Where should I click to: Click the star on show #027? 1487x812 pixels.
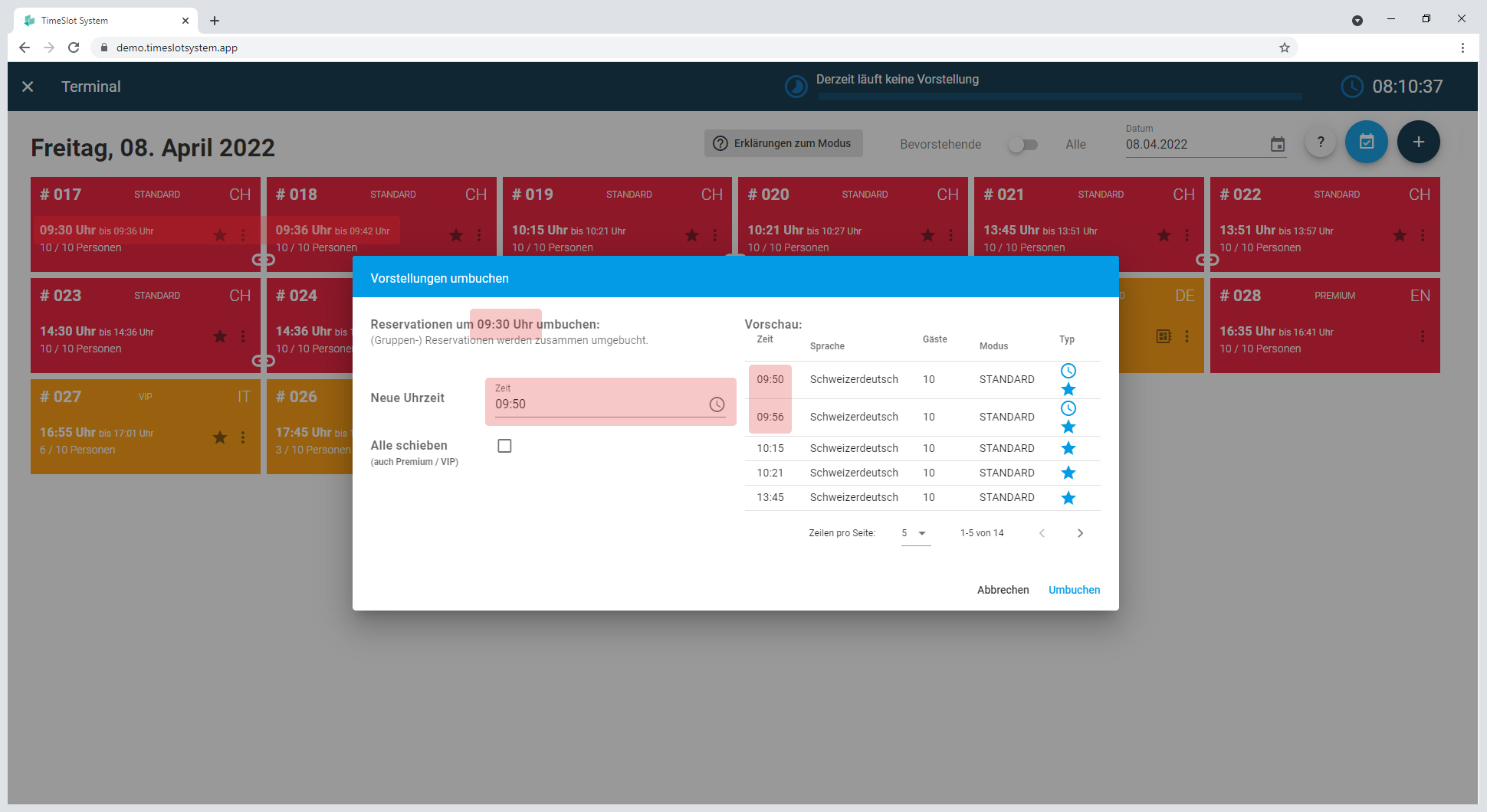tap(220, 437)
